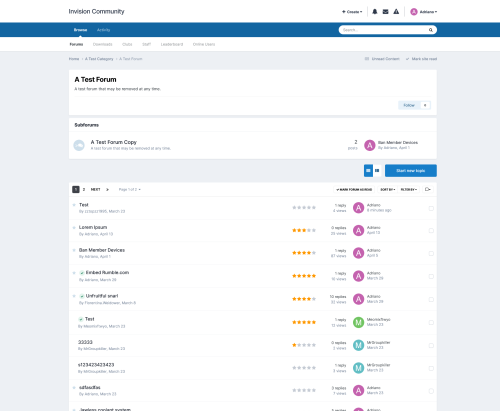This screenshot has height=411, width=500.
Task: Click Unread Content icon link
Action: 382,59
